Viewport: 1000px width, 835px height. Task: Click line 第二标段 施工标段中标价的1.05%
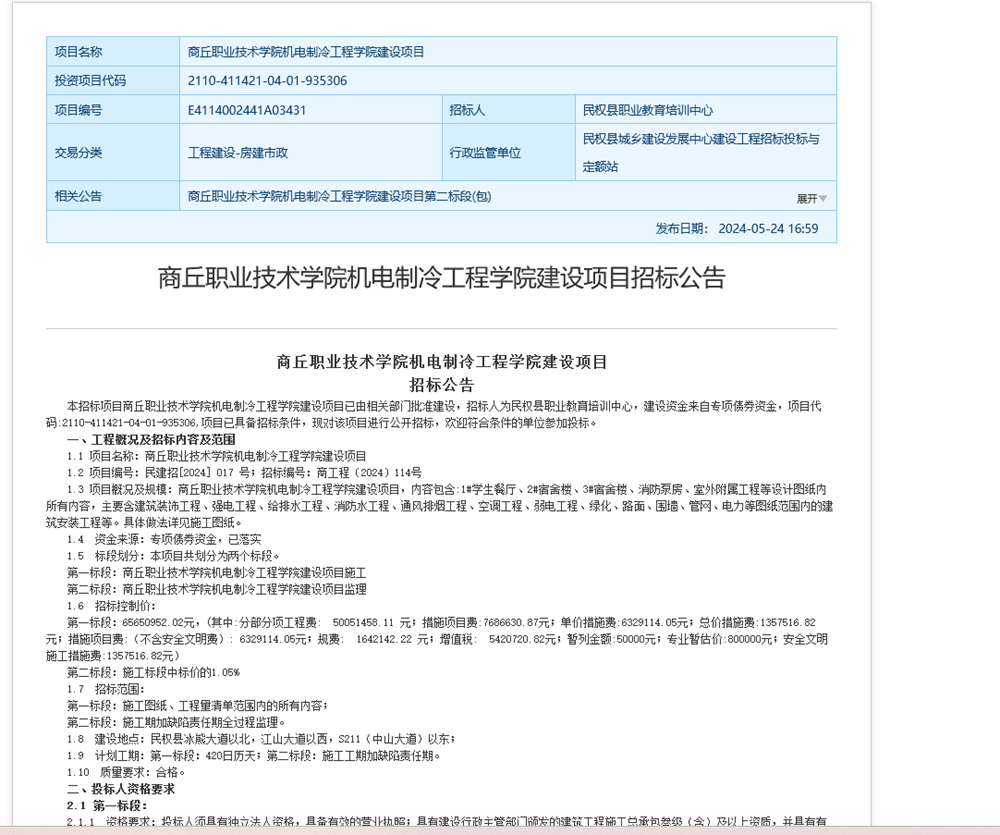coord(154,672)
